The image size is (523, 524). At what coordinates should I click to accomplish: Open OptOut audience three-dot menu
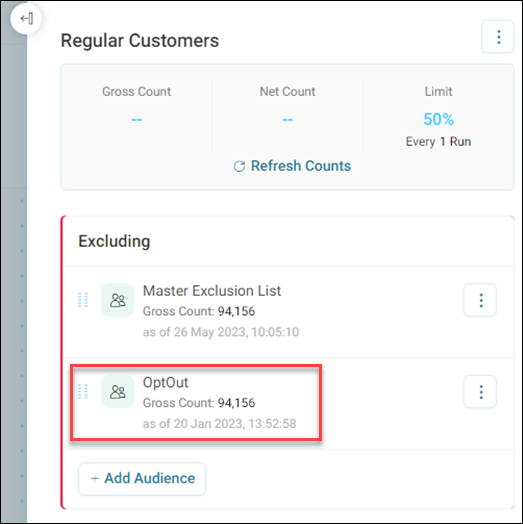[x=480, y=392]
